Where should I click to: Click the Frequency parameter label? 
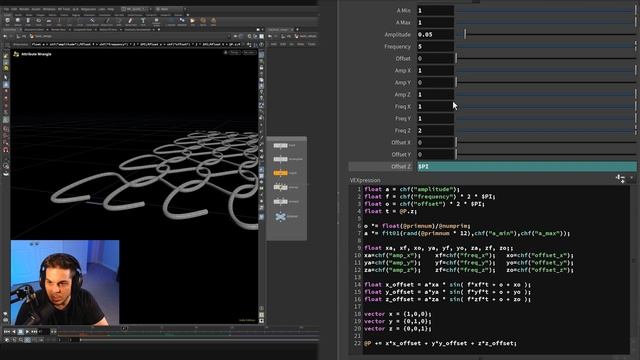point(397,47)
